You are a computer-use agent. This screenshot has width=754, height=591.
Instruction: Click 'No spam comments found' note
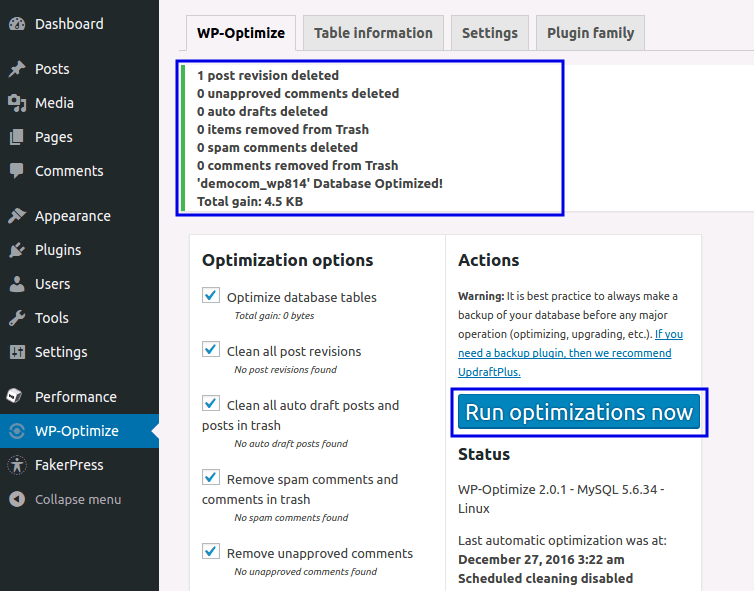291,518
